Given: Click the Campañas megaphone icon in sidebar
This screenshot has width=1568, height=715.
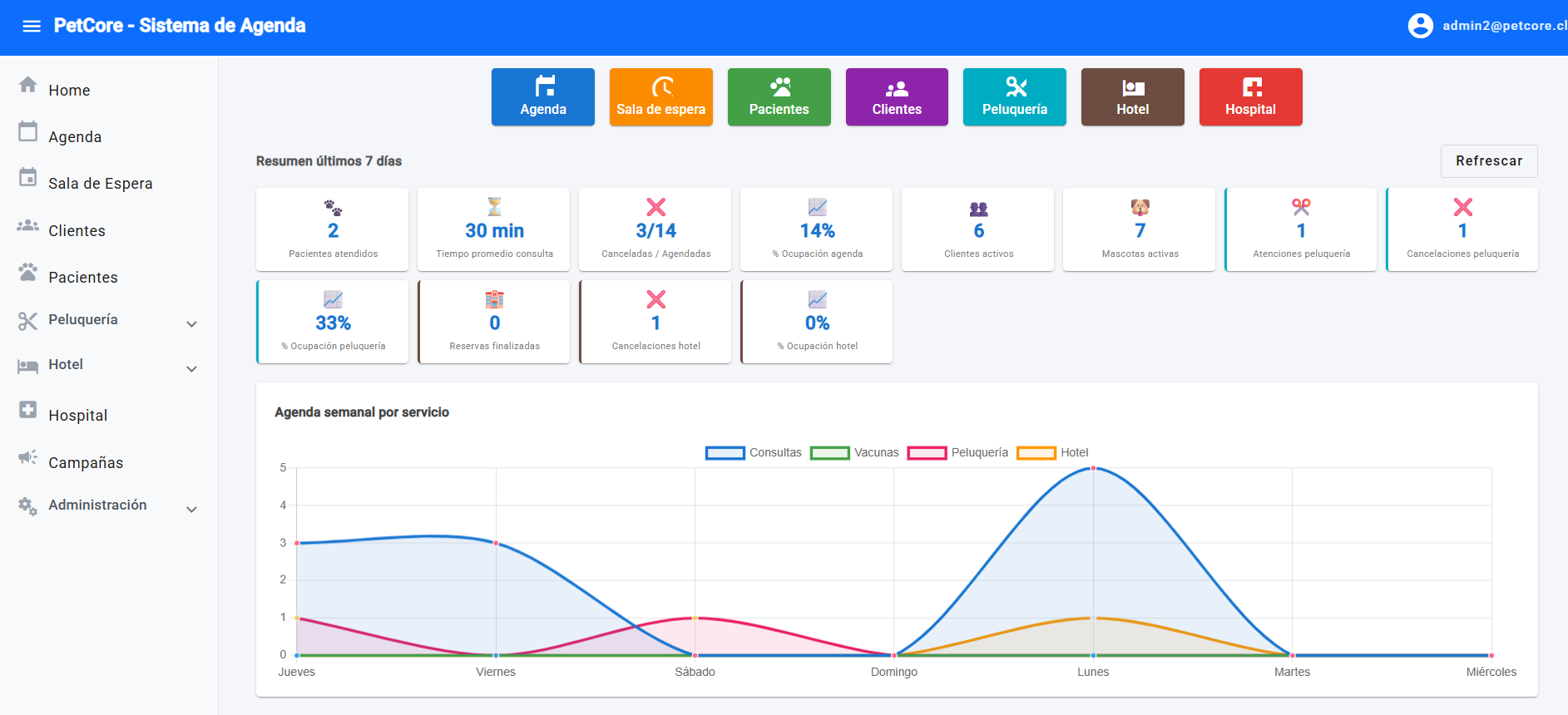Looking at the screenshot, I should (28, 457).
